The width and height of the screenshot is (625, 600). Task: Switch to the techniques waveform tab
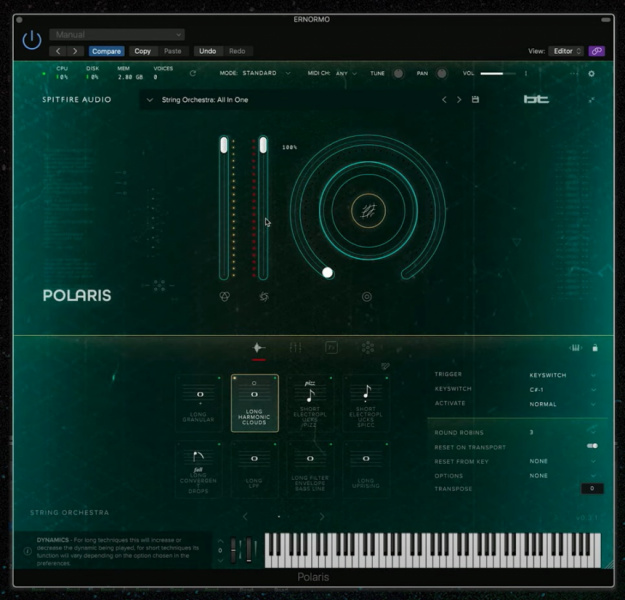coord(259,348)
